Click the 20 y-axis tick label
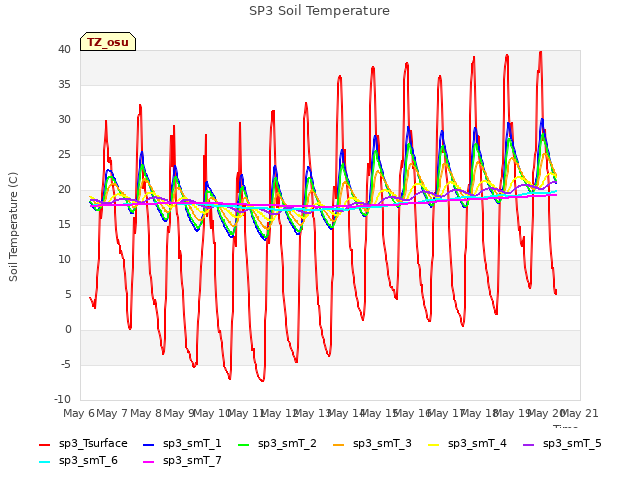 (64, 189)
